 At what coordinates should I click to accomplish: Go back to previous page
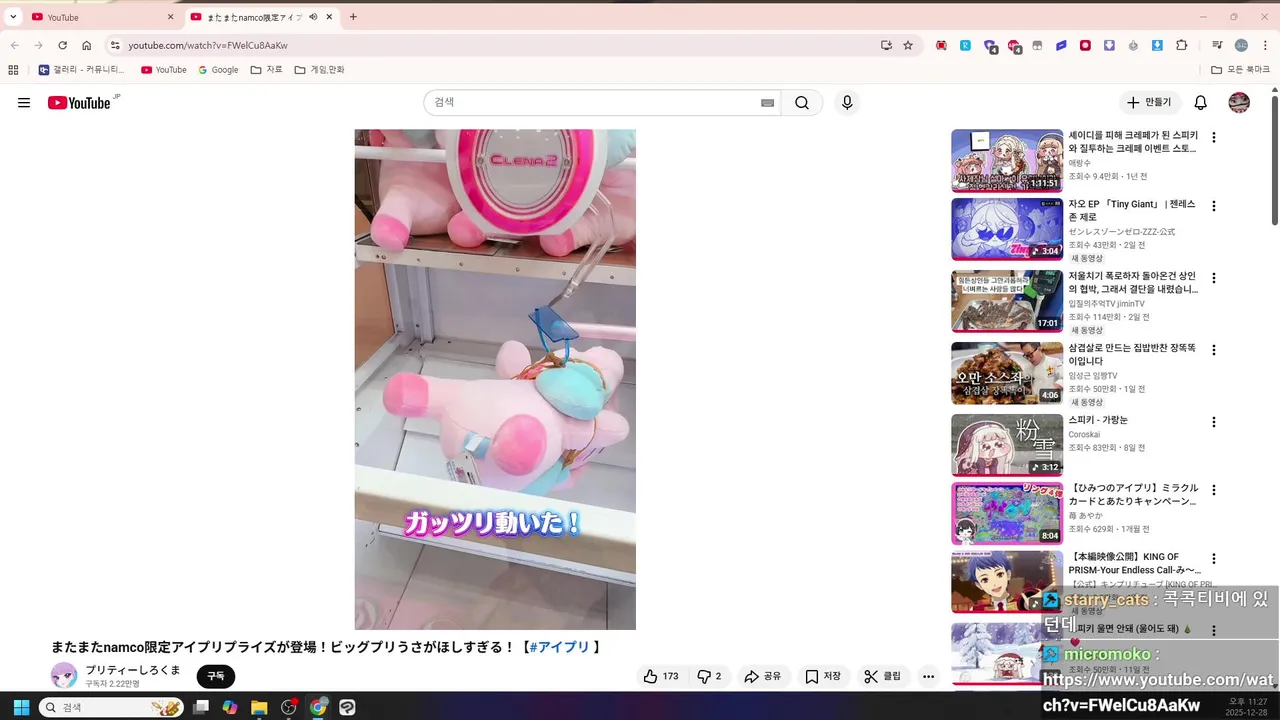[x=14, y=45]
